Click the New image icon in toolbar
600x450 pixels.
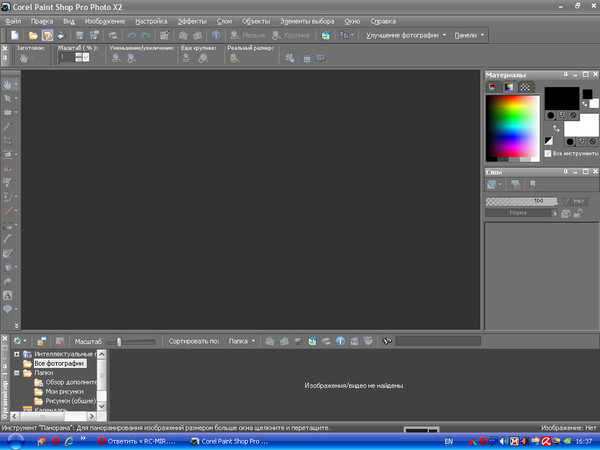point(15,35)
